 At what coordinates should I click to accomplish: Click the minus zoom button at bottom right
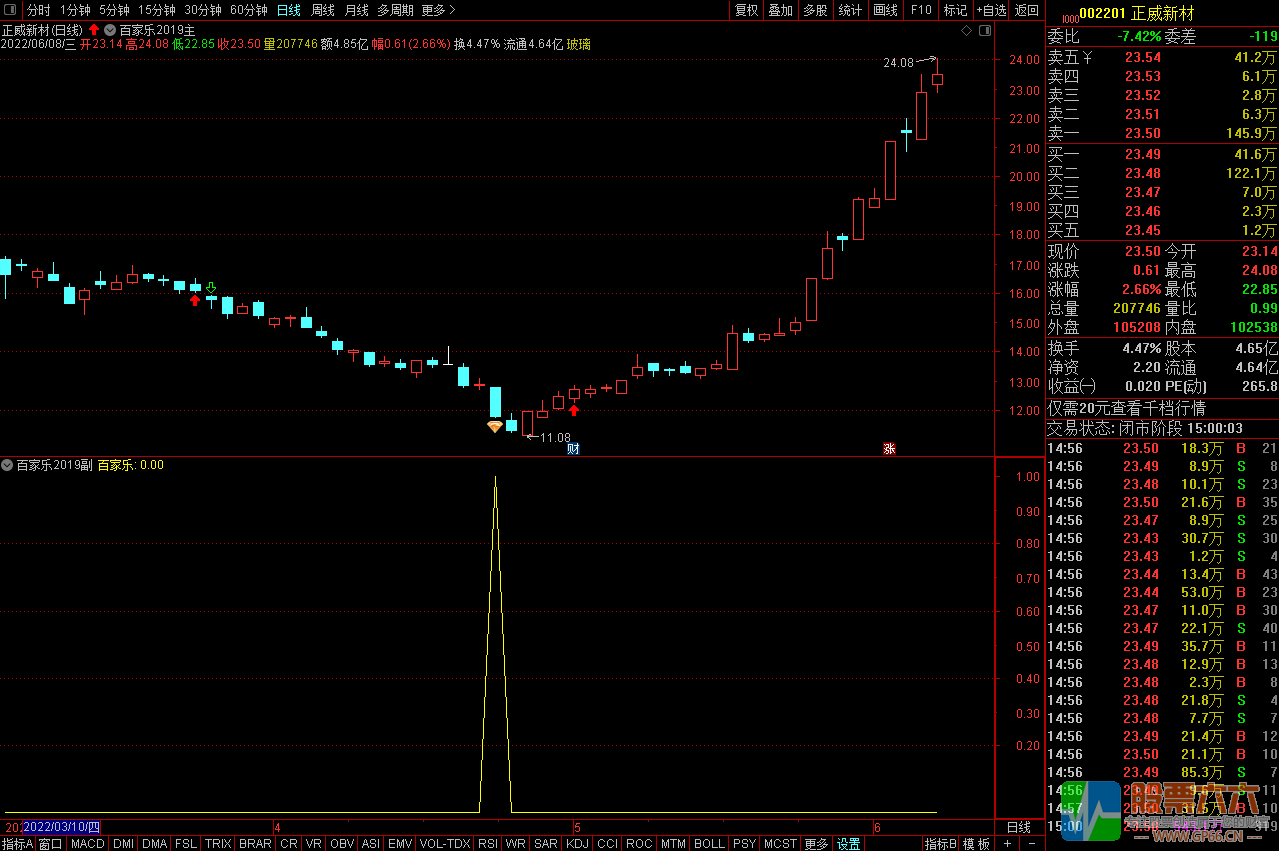click(1031, 844)
